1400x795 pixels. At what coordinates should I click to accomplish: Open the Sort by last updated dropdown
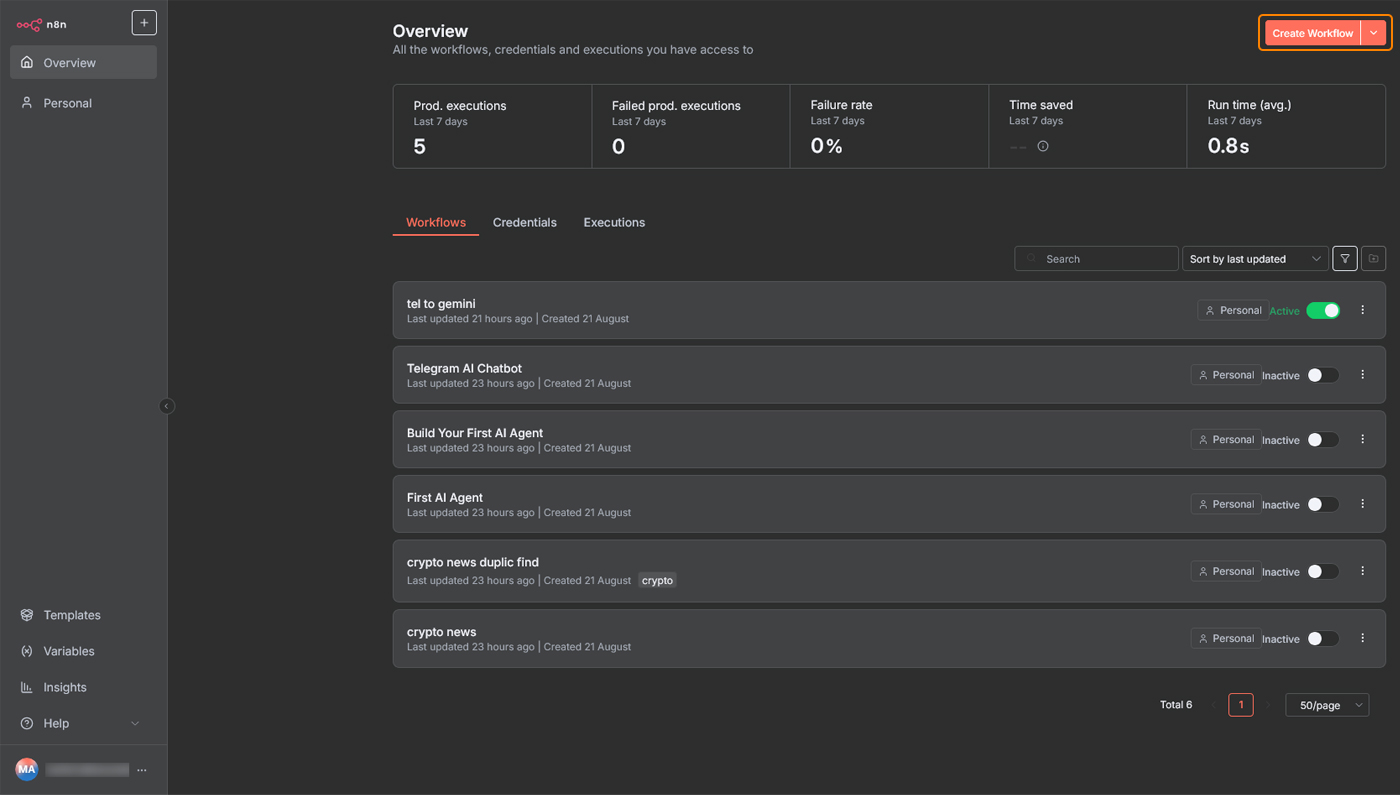[x=1255, y=258]
